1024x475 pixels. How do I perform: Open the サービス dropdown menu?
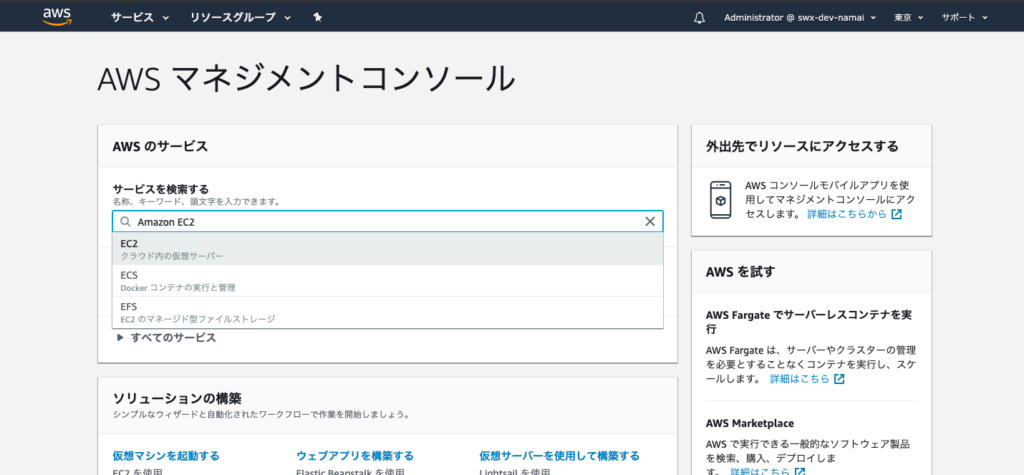pos(140,17)
